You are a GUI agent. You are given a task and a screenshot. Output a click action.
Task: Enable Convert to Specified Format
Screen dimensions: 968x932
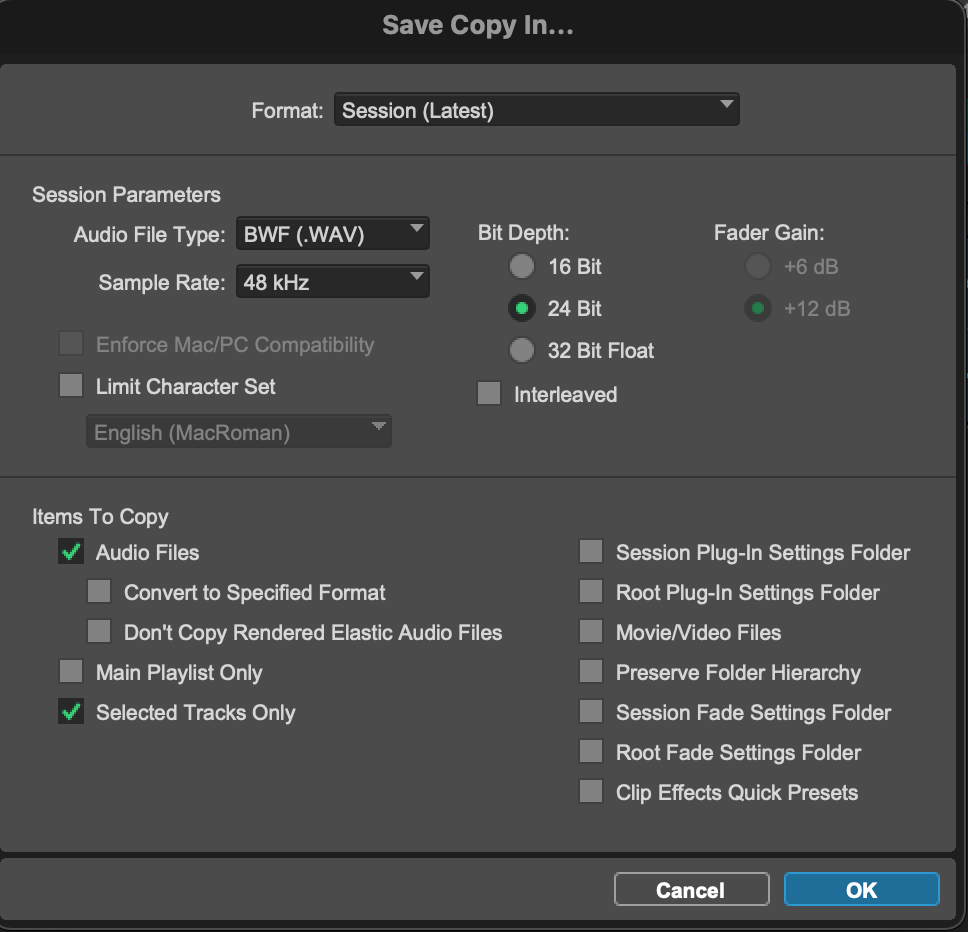(99, 592)
